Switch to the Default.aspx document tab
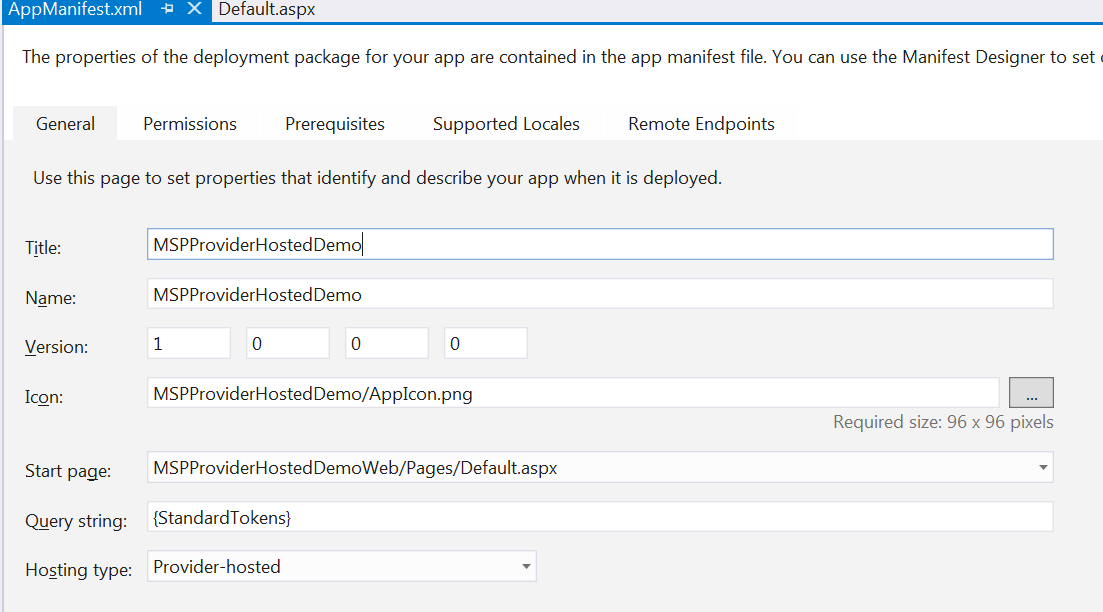 pyautogui.click(x=267, y=9)
